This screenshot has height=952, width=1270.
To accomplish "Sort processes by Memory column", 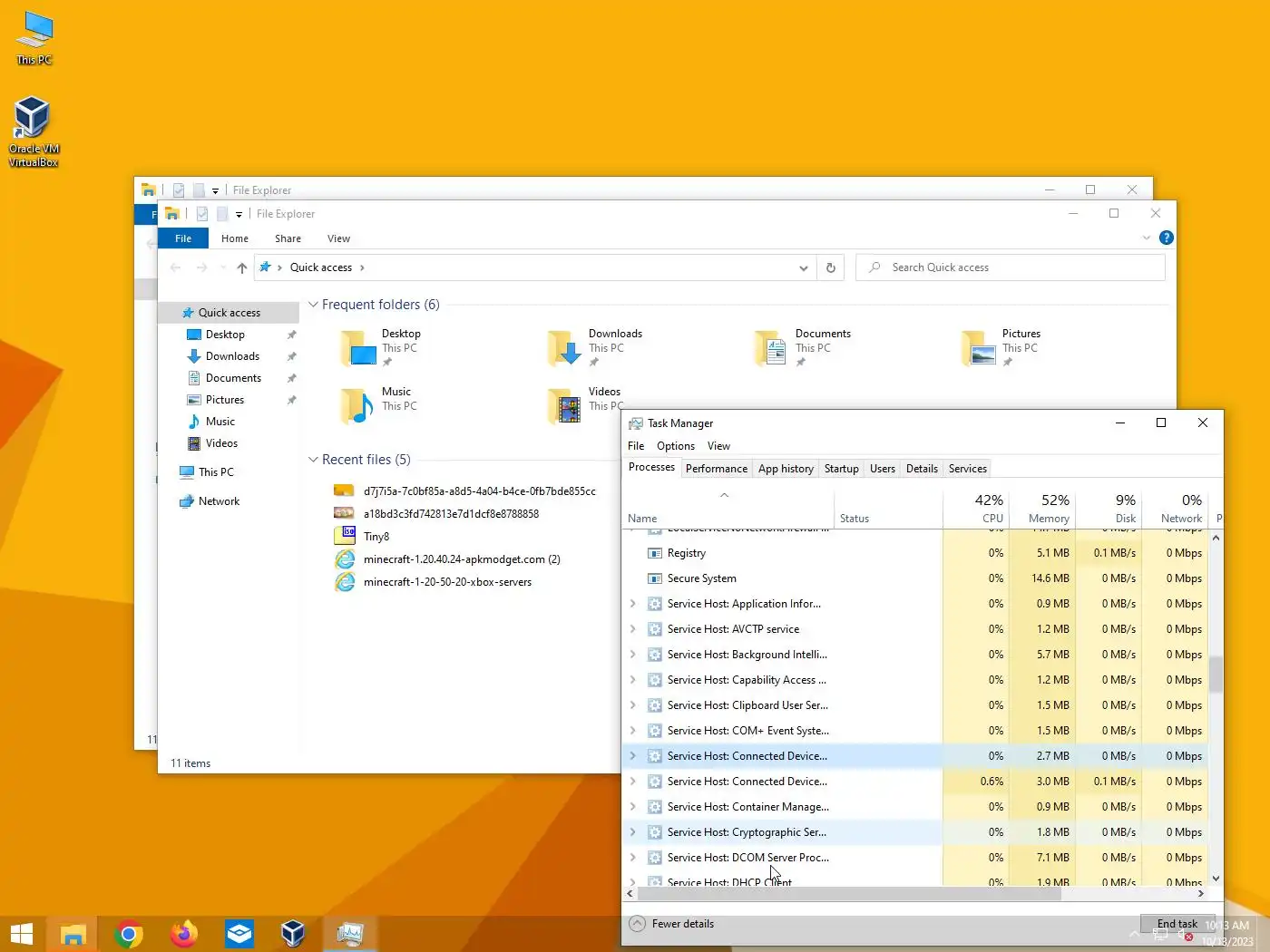I will 1042,509.
